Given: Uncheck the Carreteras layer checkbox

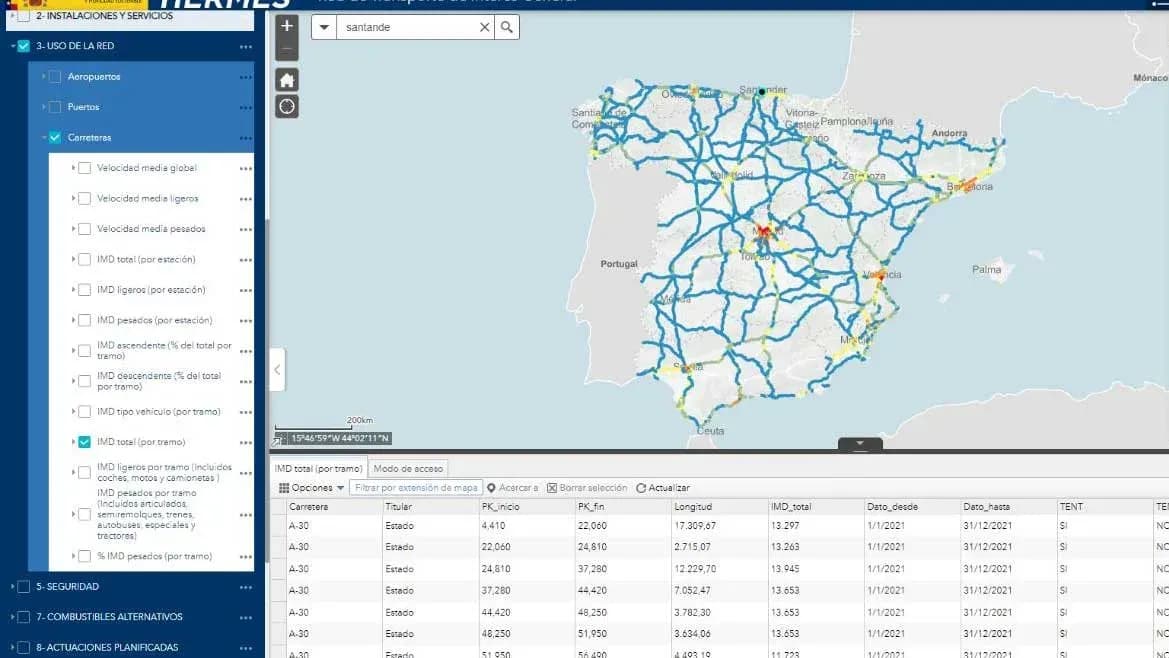Looking at the screenshot, I should pyautogui.click(x=55, y=137).
